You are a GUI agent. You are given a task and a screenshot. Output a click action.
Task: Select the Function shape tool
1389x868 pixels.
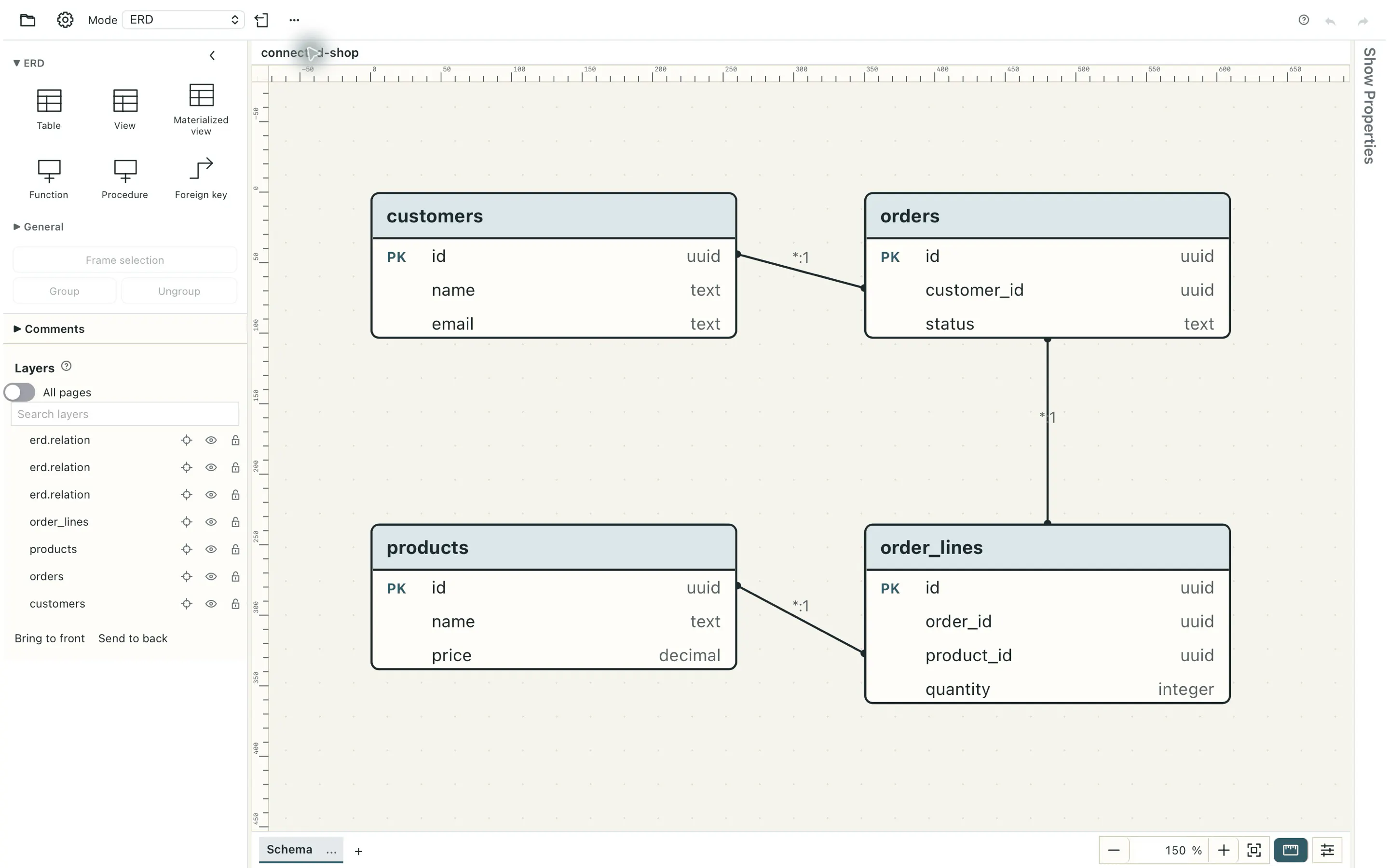tap(49, 178)
